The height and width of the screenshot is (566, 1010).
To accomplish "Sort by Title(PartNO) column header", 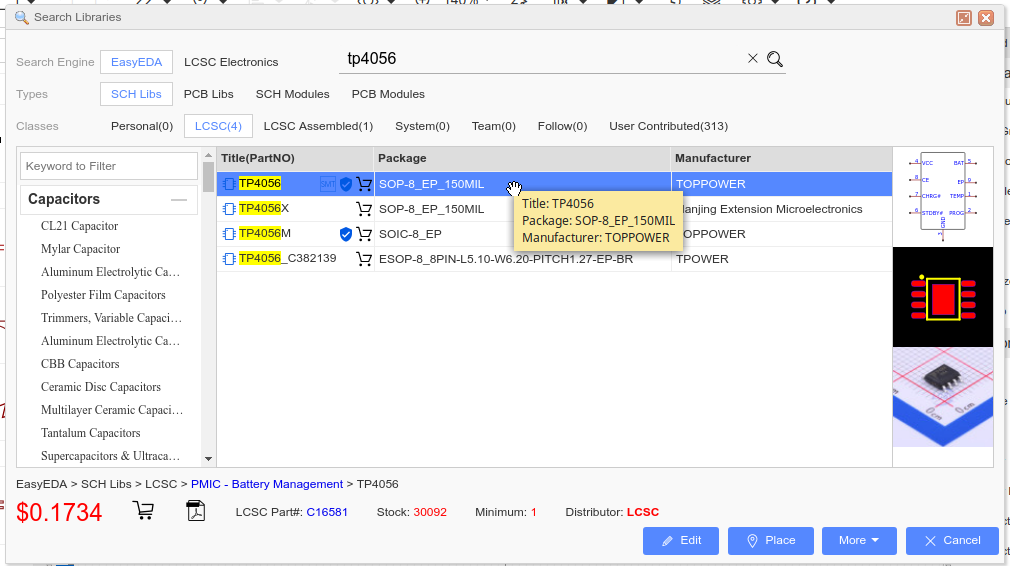I will click(x=295, y=158).
